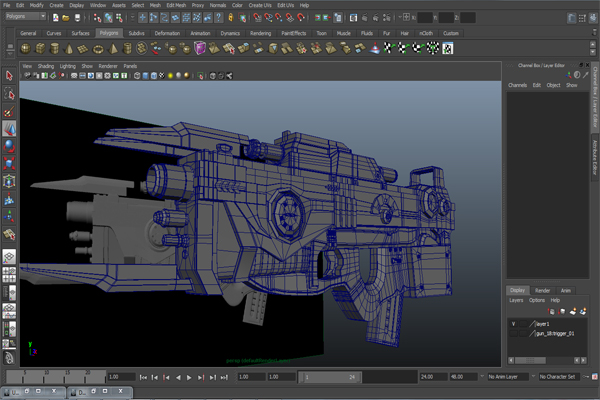Toggle textured checker display in viewport
The image size is (600, 400).
162,76
